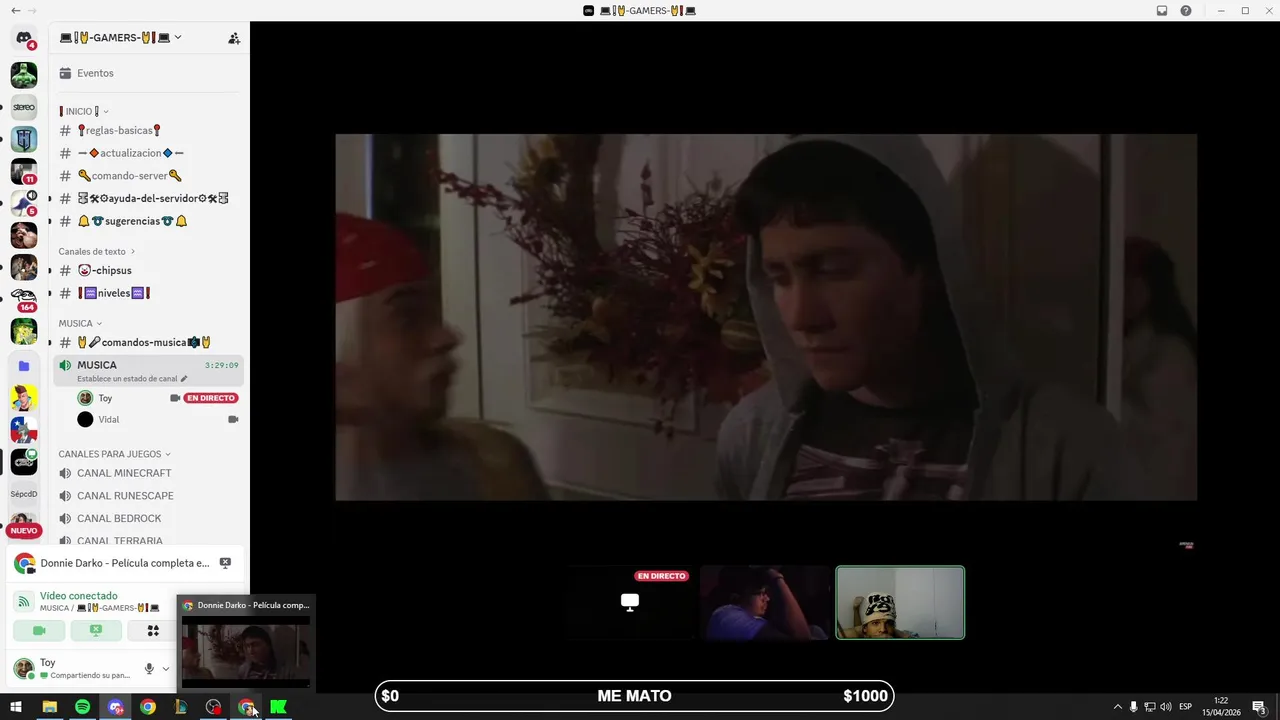Open the Hulk avatar server
This screenshot has width=1280, height=720.
pos(24,75)
